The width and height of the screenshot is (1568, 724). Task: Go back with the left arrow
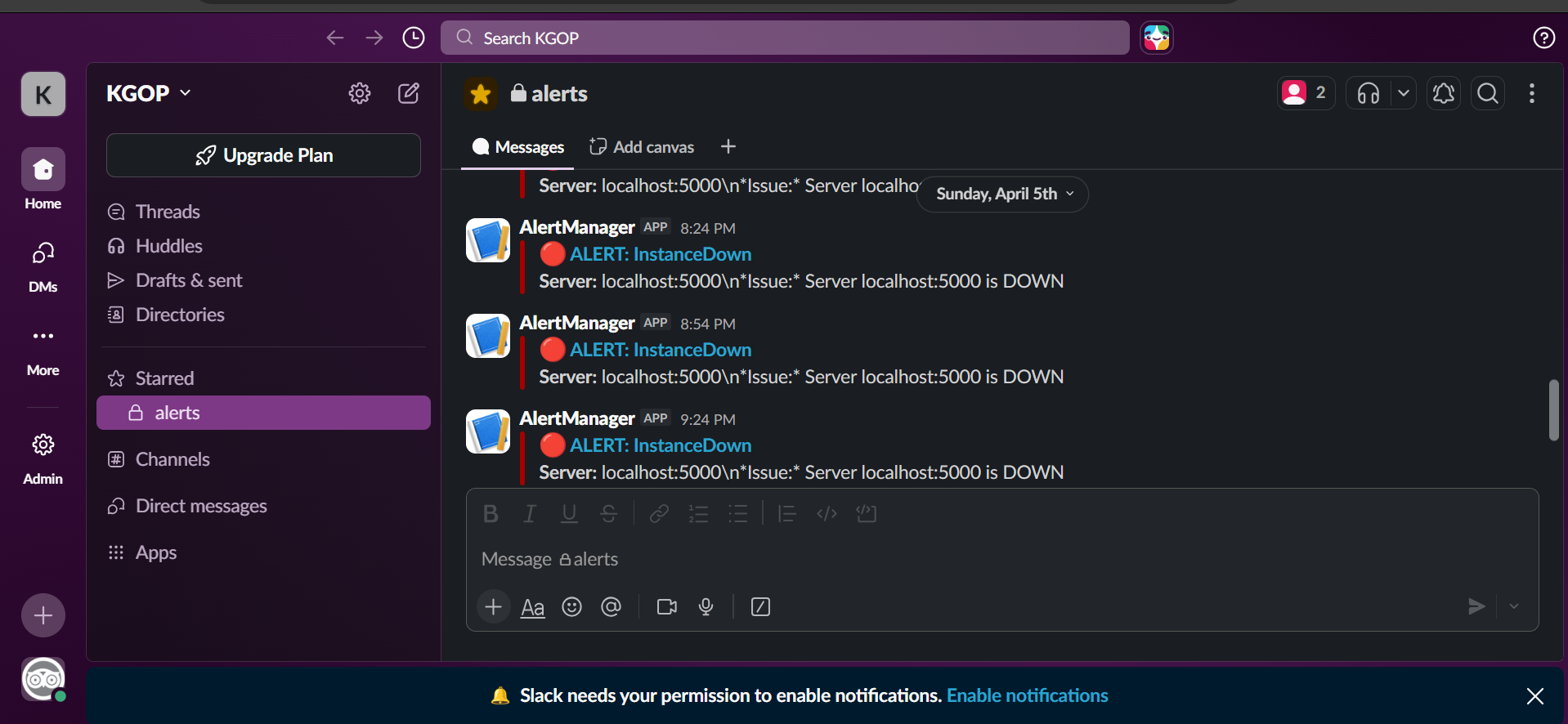[x=334, y=38]
